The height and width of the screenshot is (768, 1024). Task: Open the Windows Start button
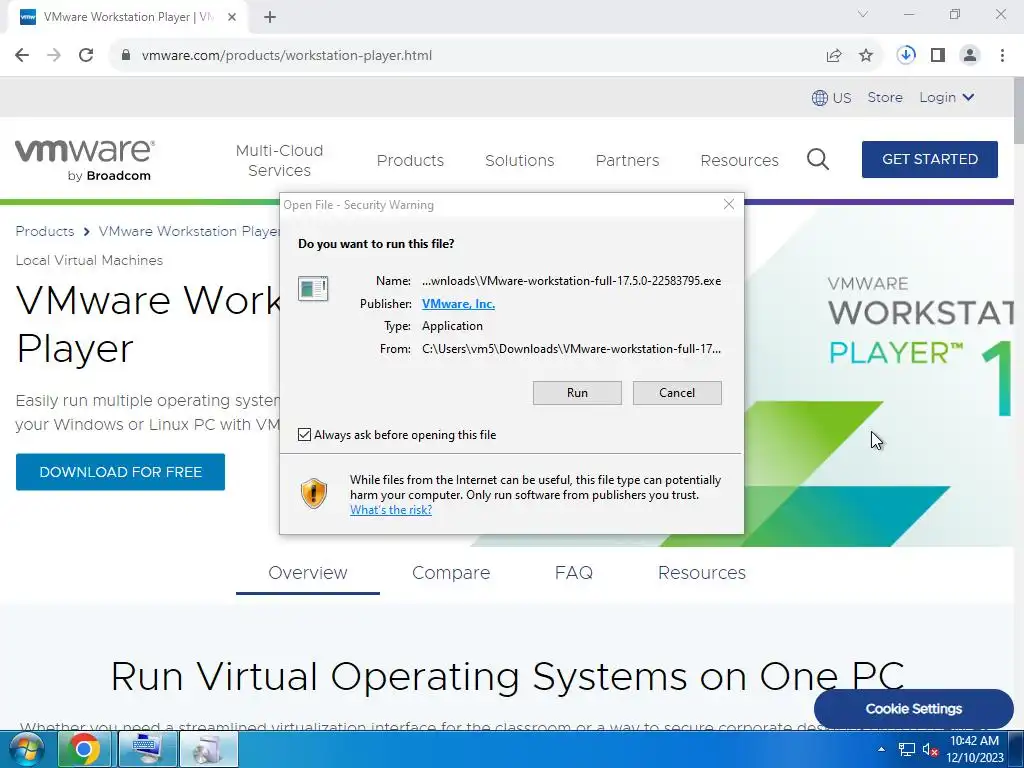[25, 749]
